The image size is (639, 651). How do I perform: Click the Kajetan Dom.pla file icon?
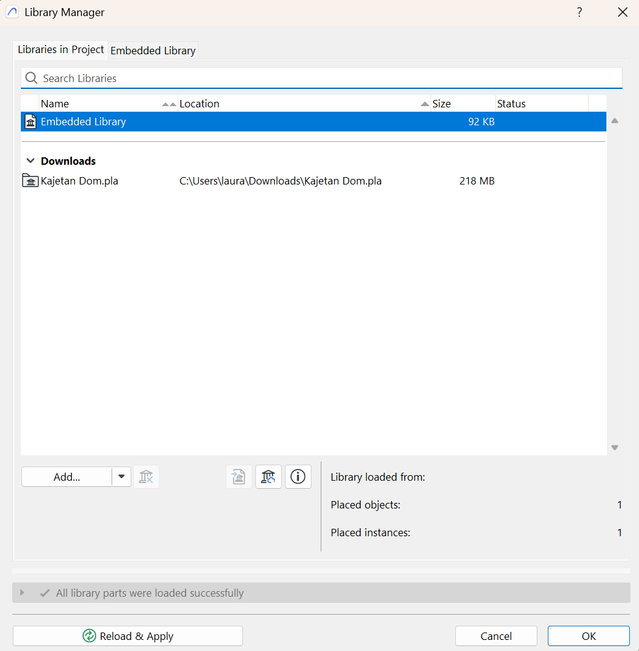coord(30,181)
